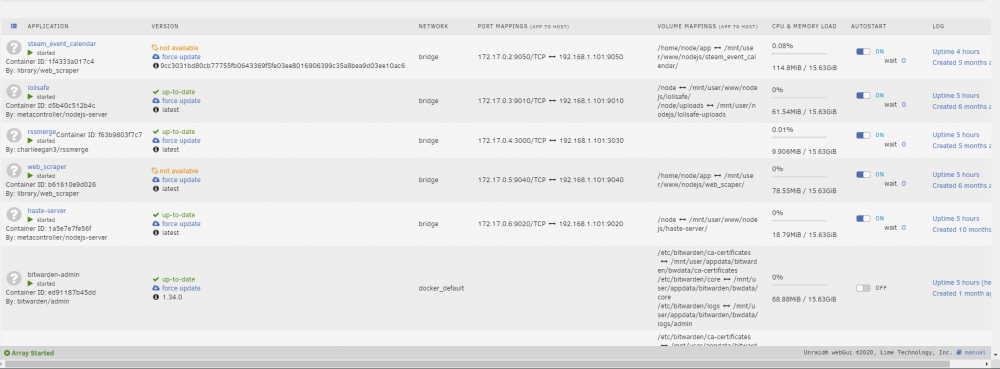Click the VOLUME MAPPINGS column header
Screen dimensions: 1000x369
click(707, 26)
